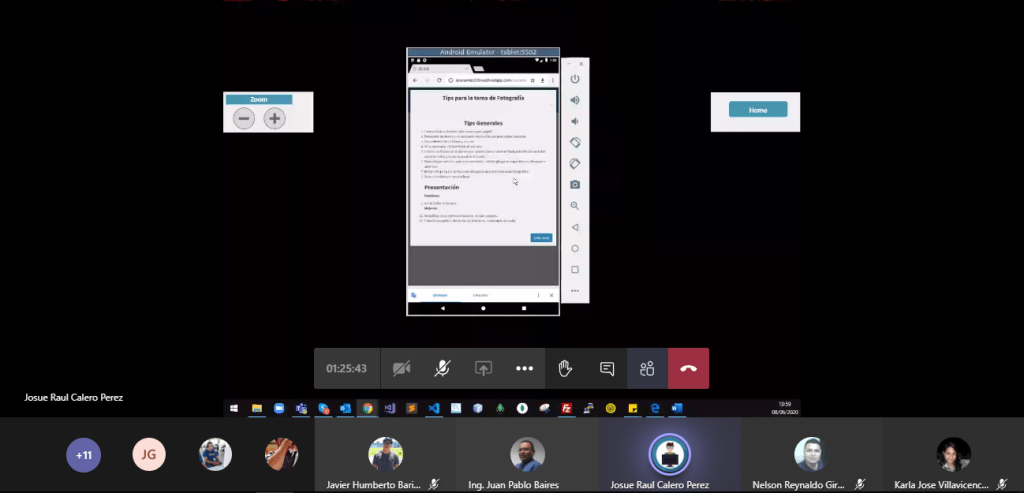Click the zoom in plus button
This screenshot has height=493, width=1024.
[x=274, y=119]
